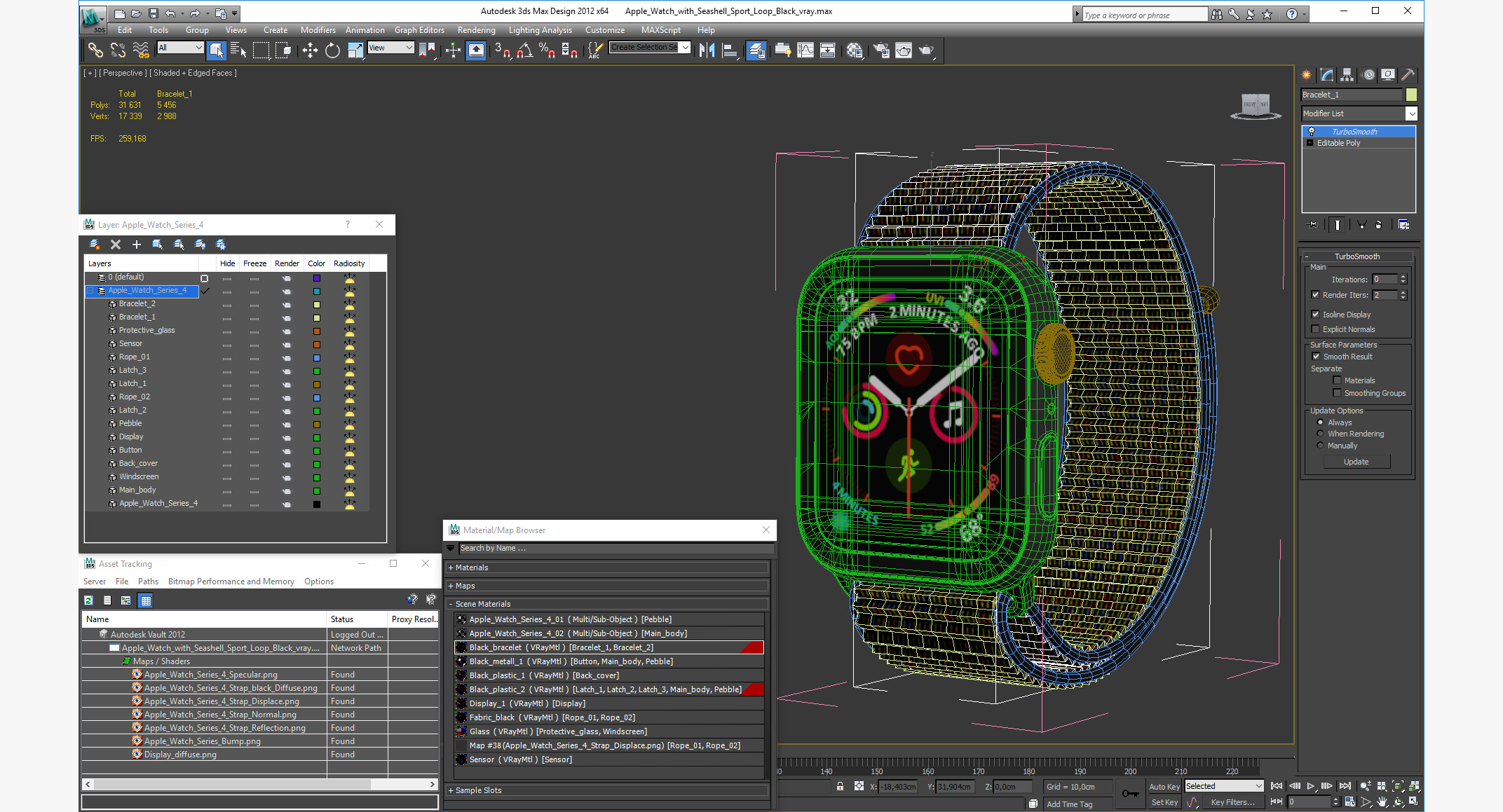The height and width of the screenshot is (812, 1503).
Task: Switch to Create command panel tab
Action: (1307, 75)
